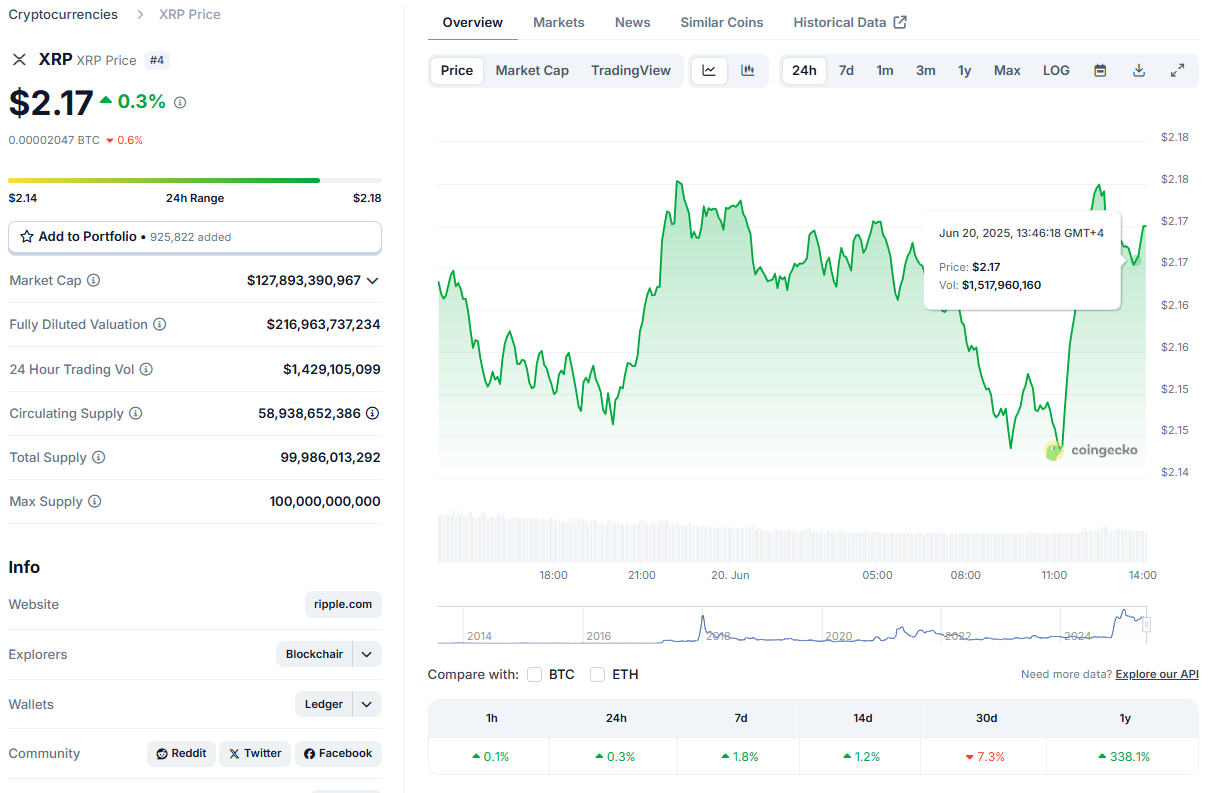The image size is (1220, 793).
Task: Click the 99,986,013,292 total supply value
Action: tap(330, 457)
